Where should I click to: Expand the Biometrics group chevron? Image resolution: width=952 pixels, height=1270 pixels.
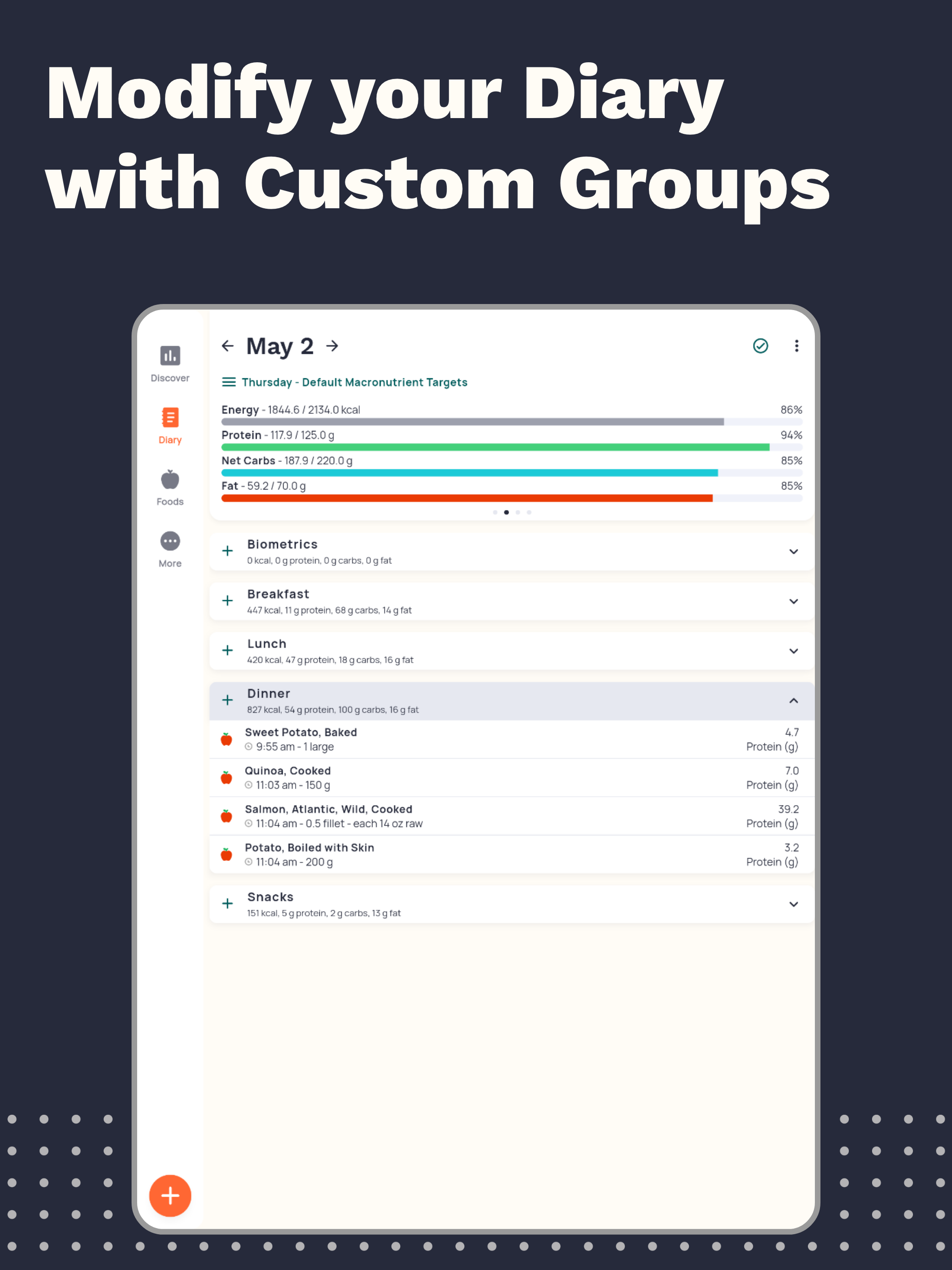(793, 551)
